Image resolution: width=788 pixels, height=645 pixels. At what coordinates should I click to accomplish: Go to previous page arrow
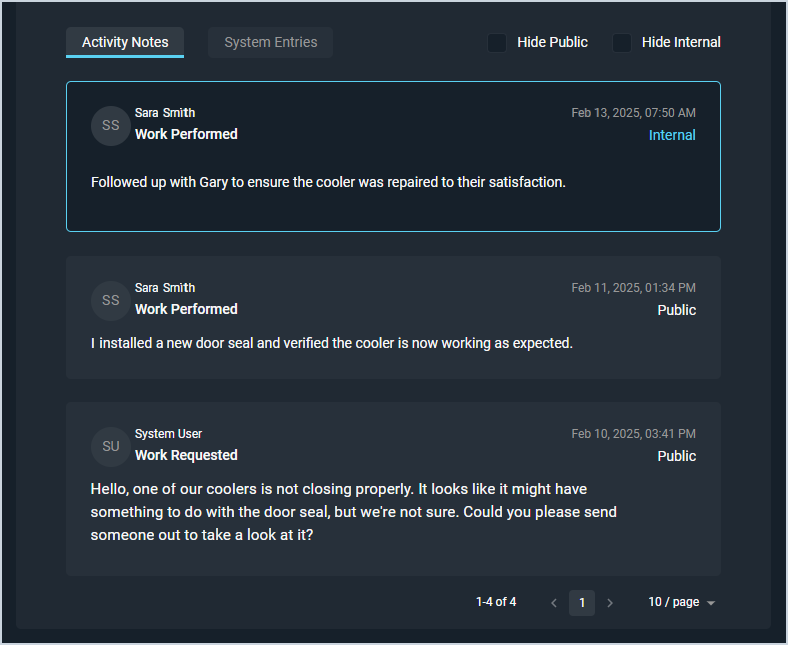pyautogui.click(x=554, y=603)
